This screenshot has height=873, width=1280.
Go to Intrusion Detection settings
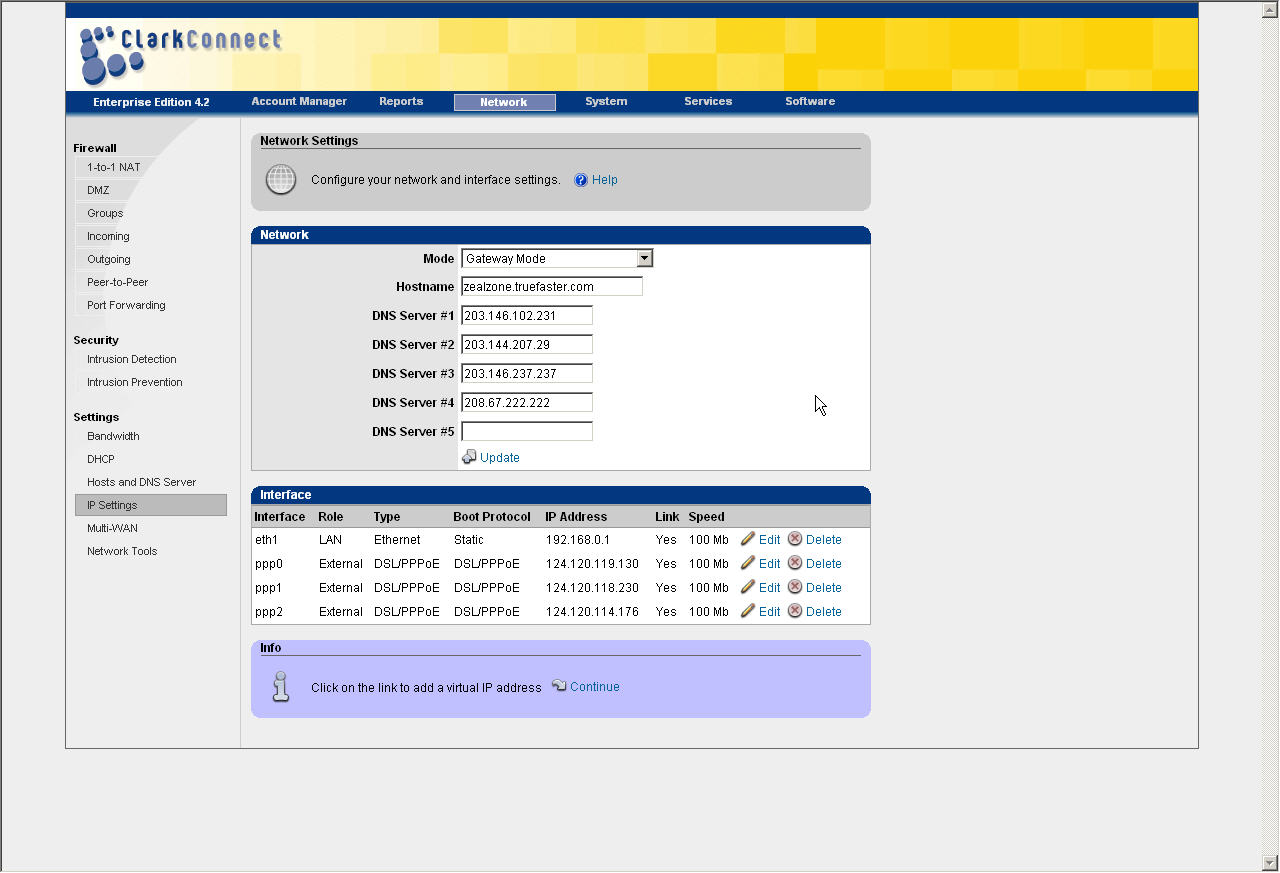click(131, 359)
